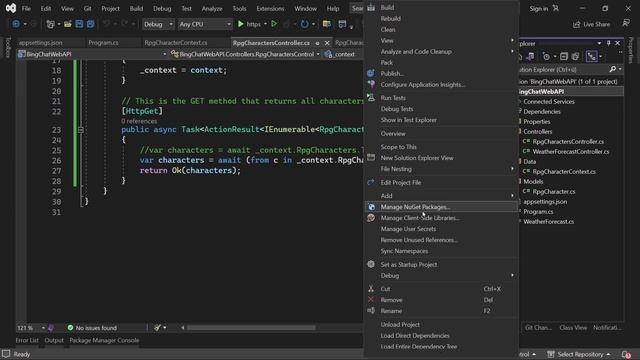Select WeatherForecastController.cs in Solution Explorer
Viewport: 640px width, 360px height.
point(571,151)
